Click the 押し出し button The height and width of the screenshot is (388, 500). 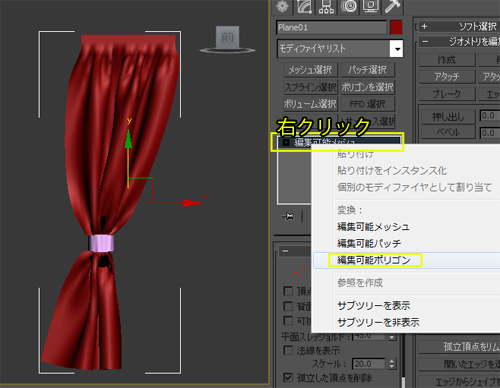[448, 116]
